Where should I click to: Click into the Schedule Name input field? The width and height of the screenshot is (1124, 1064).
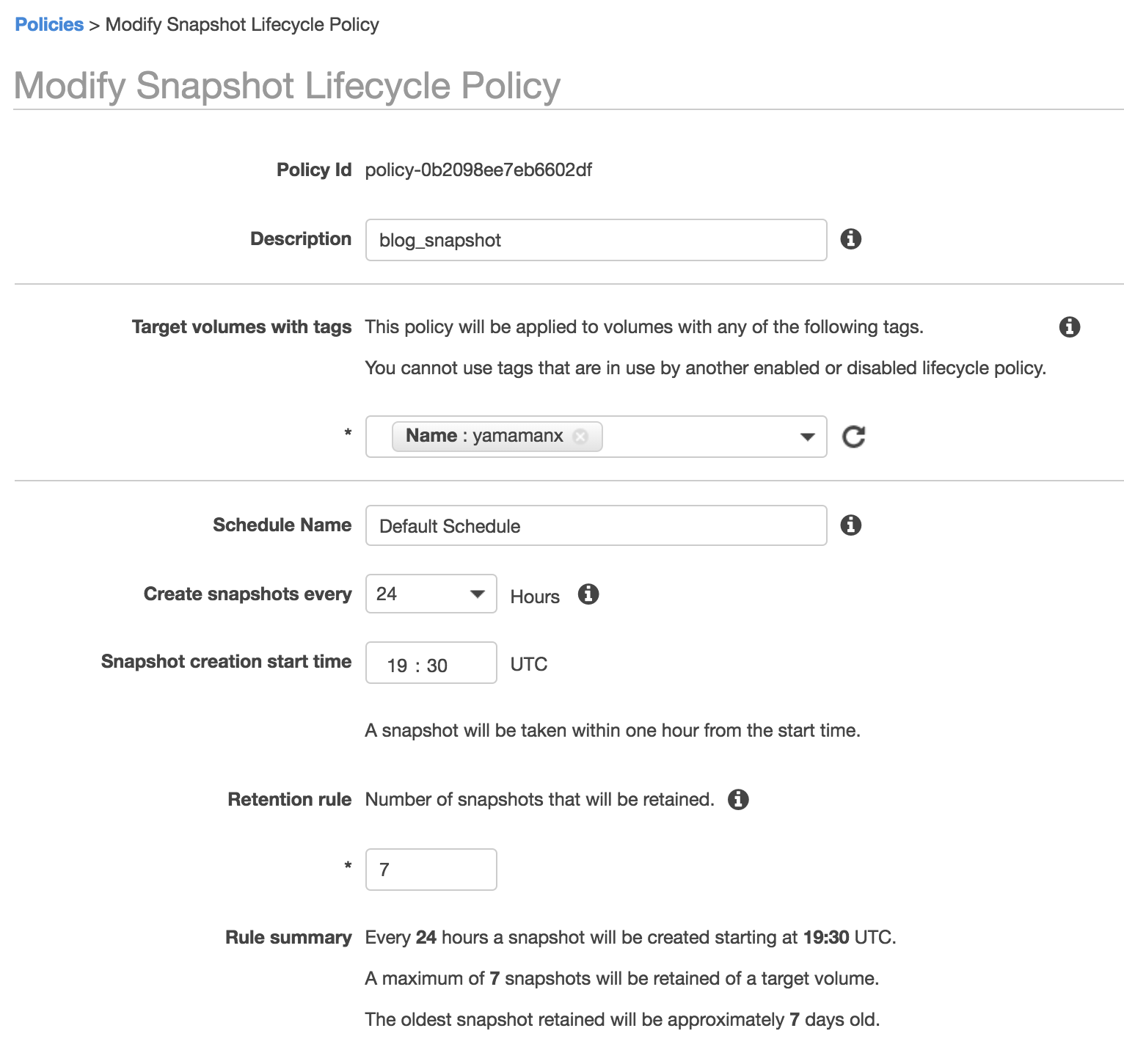pyautogui.click(x=596, y=525)
